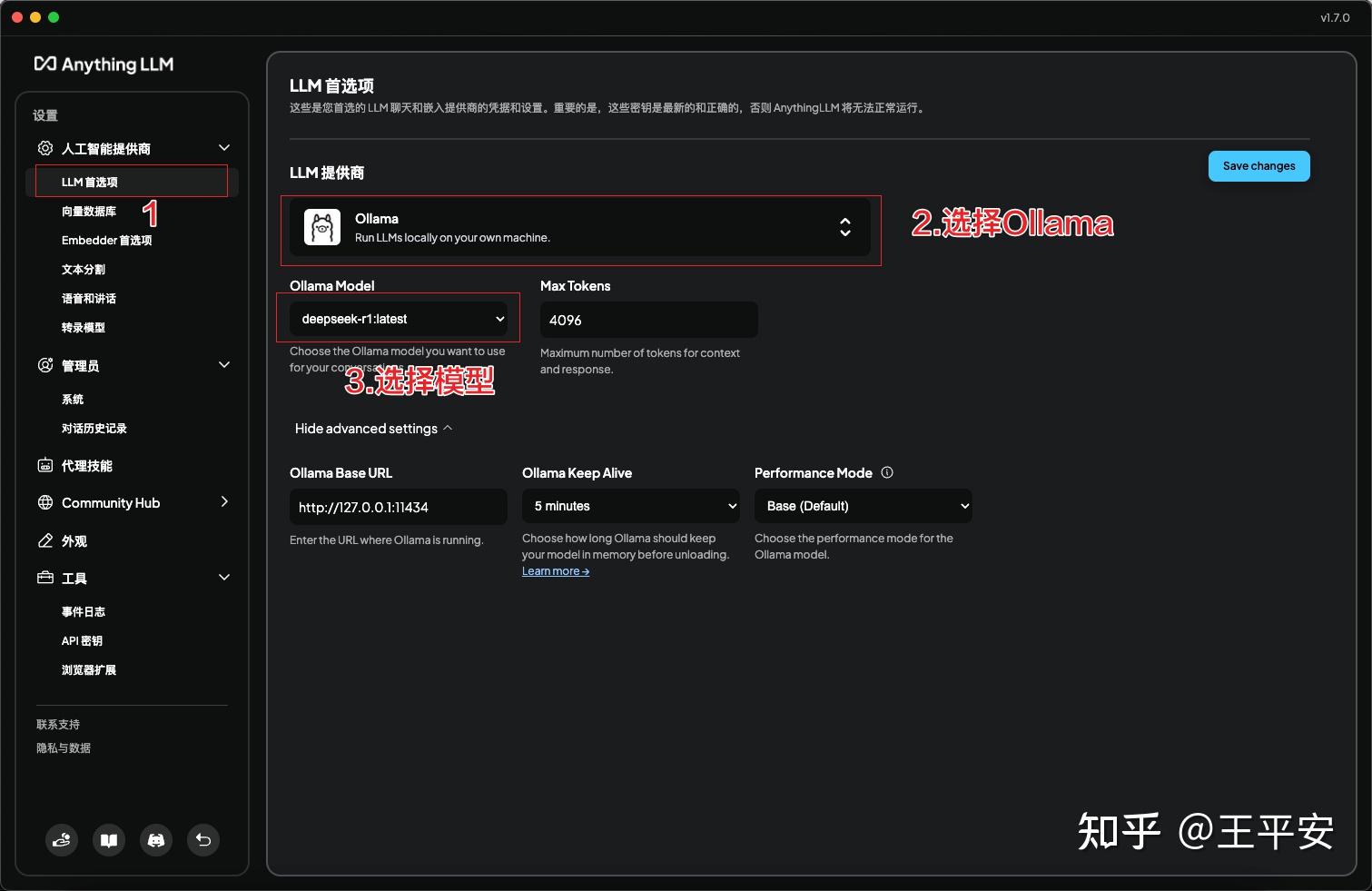
Task: Click the Community Hub globe icon
Action: 44,502
